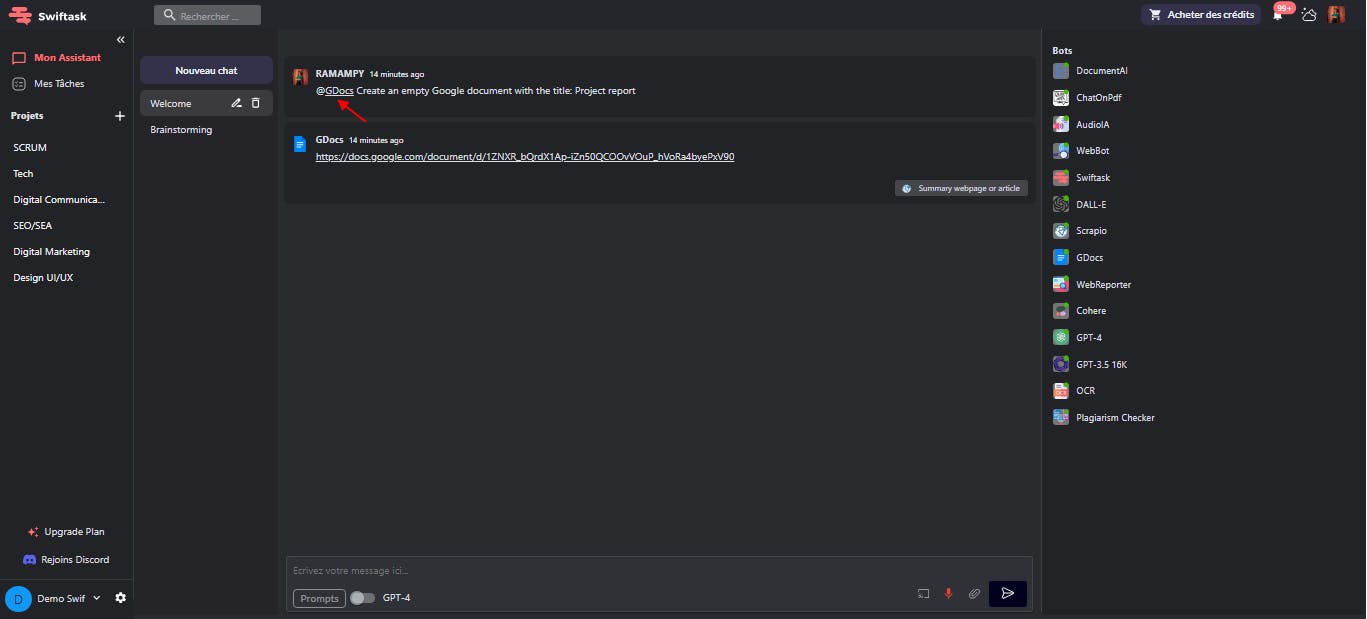Select the DALL-E bot from Bots list
The height and width of the screenshot is (619, 1367).
(1090, 204)
